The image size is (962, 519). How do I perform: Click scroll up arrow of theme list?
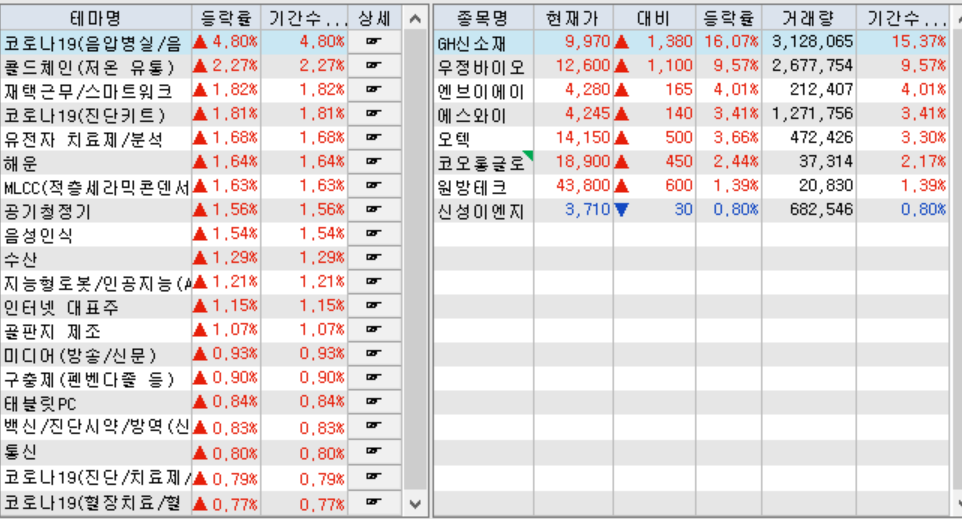415,18
